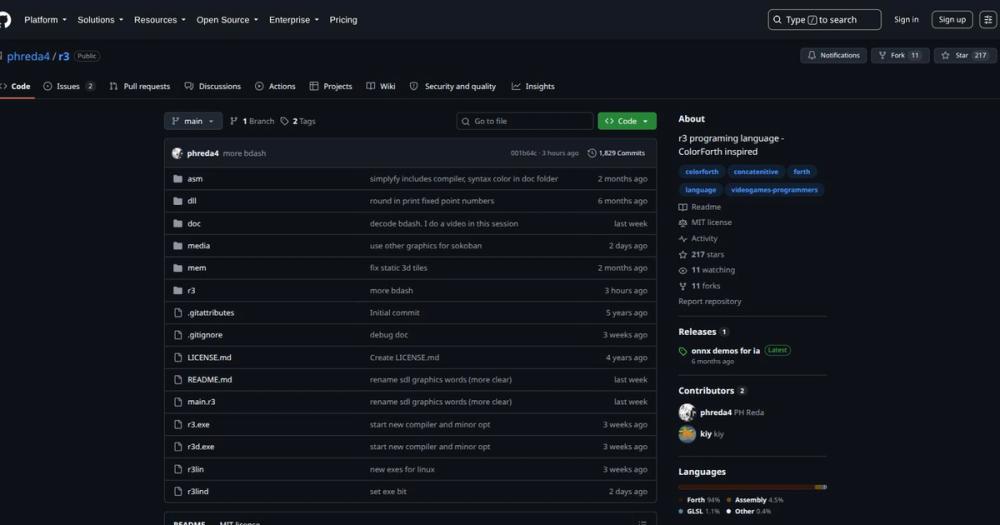
Task: Click the eye icon beside 11 watching
Action: [683, 270]
